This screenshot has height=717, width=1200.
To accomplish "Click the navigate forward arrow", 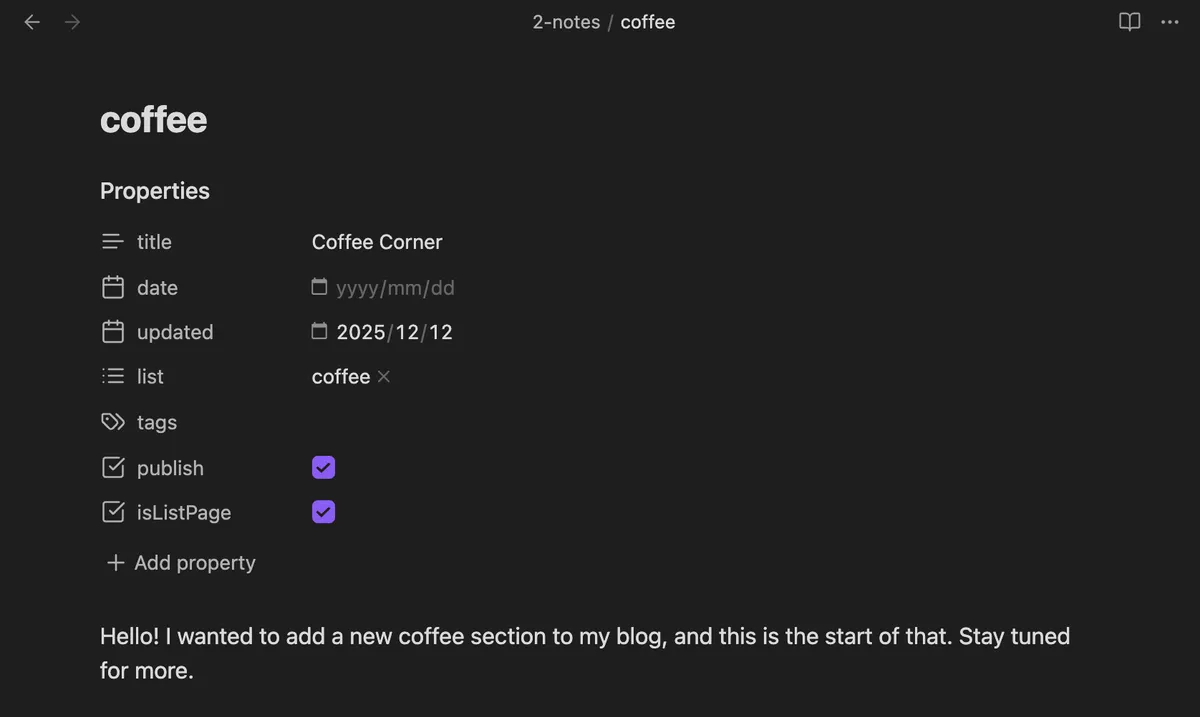I will [x=72, y=22].
